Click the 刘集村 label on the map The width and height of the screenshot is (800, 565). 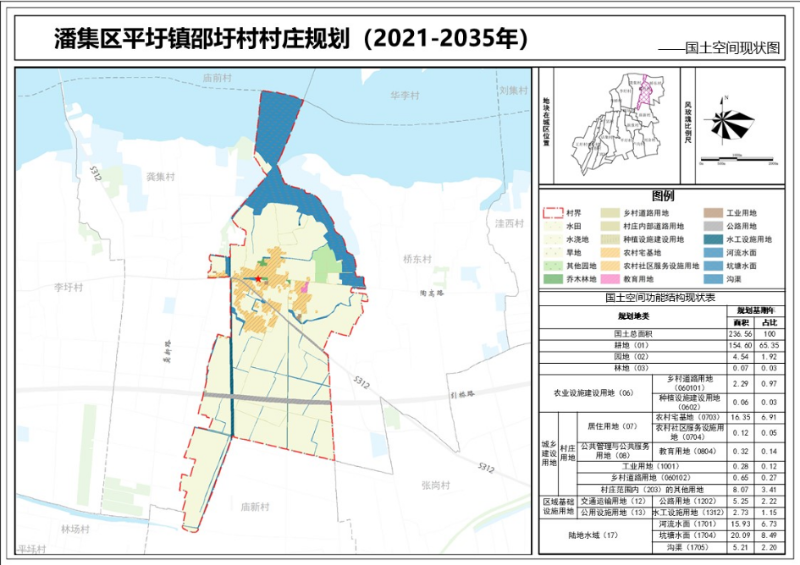(x=513, y=90)
